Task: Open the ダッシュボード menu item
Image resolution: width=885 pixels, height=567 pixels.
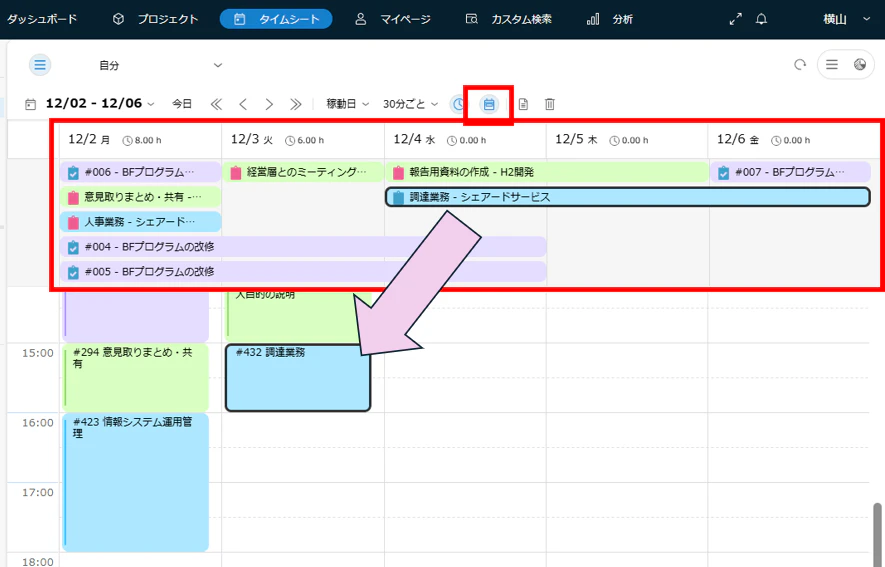Action: [41, 19]
